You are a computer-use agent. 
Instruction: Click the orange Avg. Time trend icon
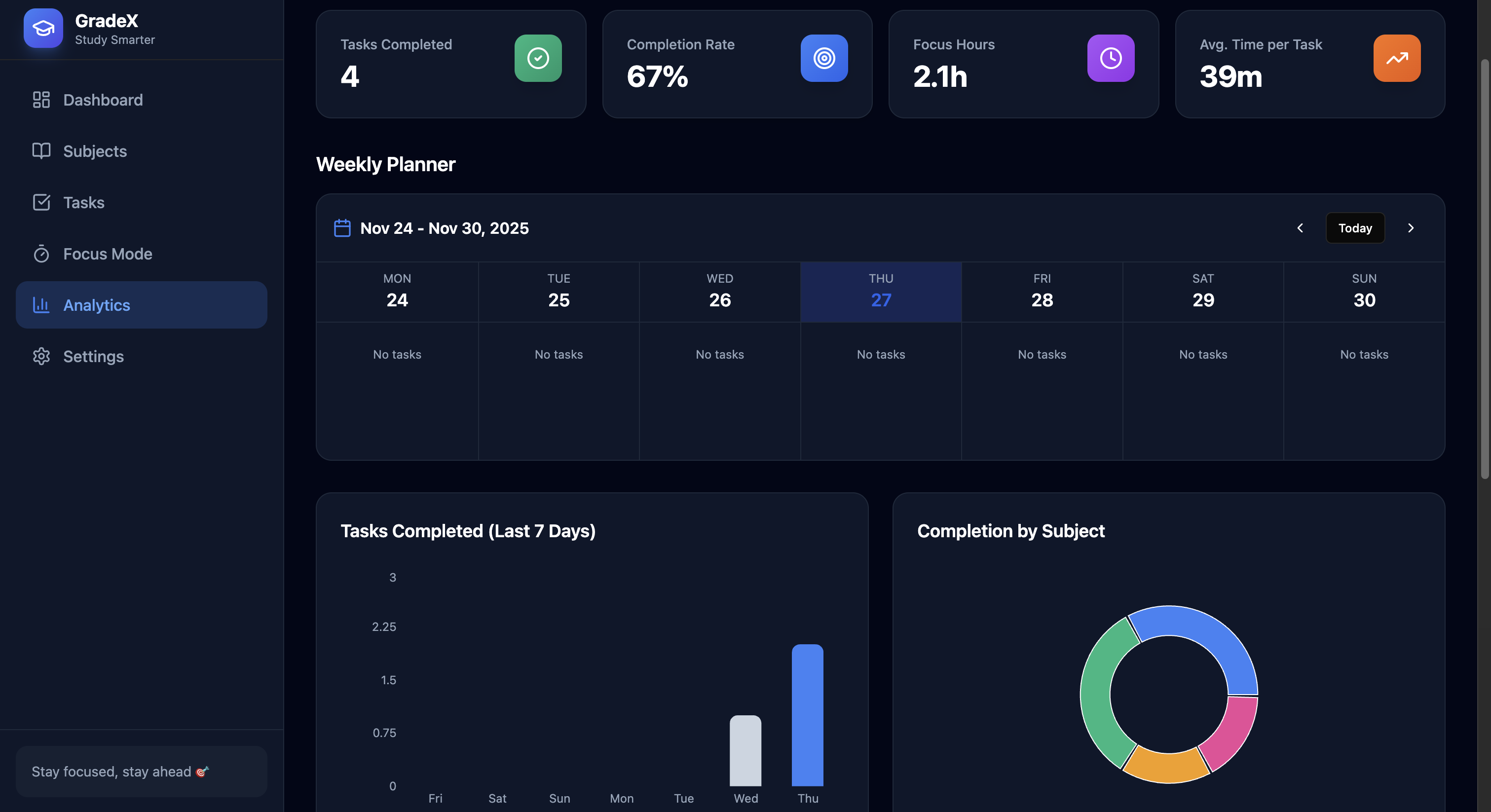click(x=1396, y=58)
